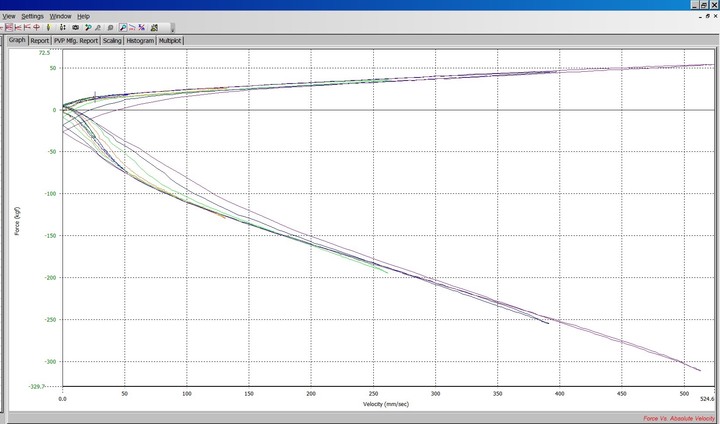Click the yellow-green shock figure icon
This screenshot has height=424, width=720.
(48, 28)
